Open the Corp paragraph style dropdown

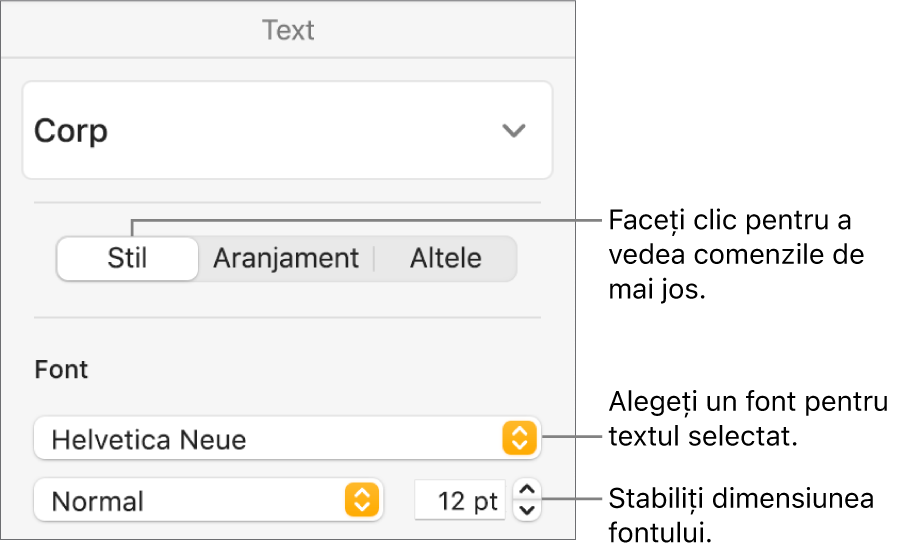coord(287,131)
